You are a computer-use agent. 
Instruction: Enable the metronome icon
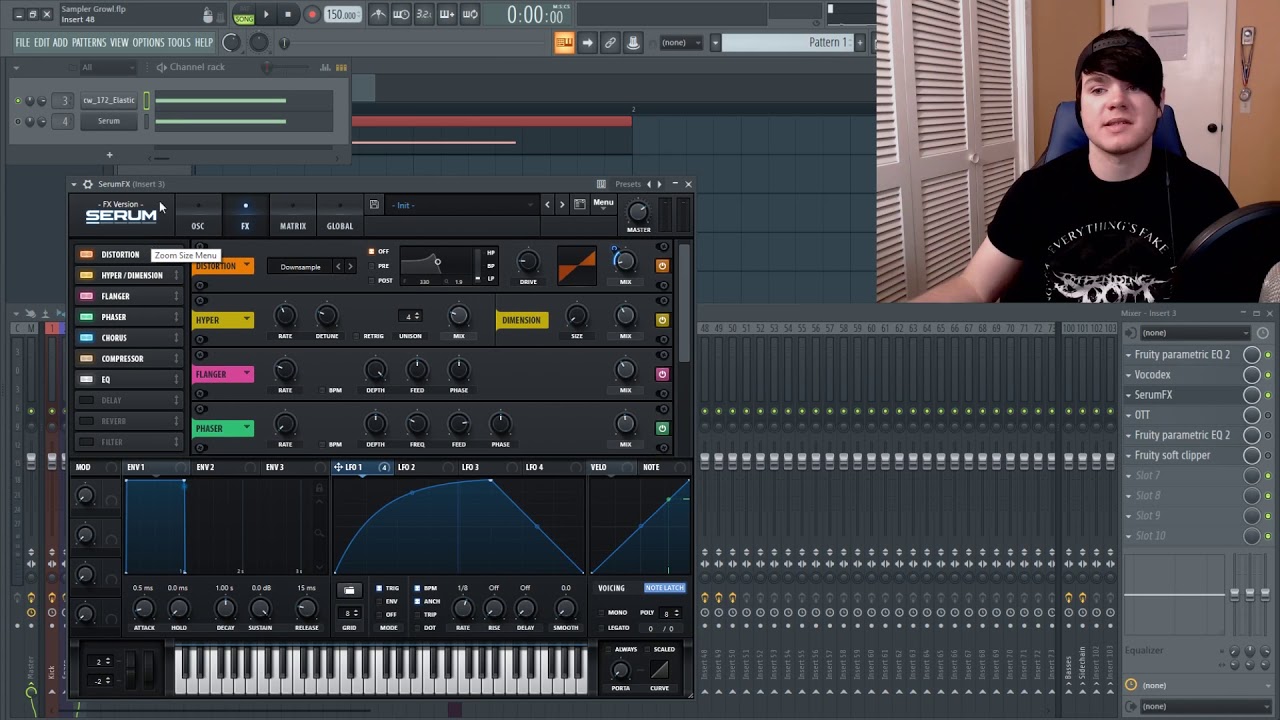(x=378, y=14)
